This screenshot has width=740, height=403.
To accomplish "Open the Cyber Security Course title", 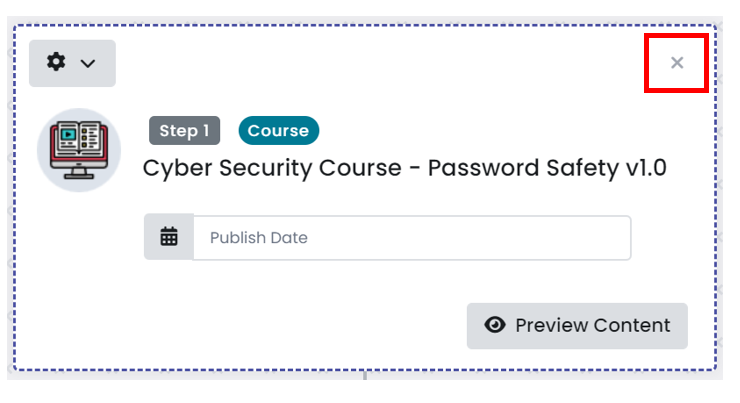I will [x=404, y=168].
